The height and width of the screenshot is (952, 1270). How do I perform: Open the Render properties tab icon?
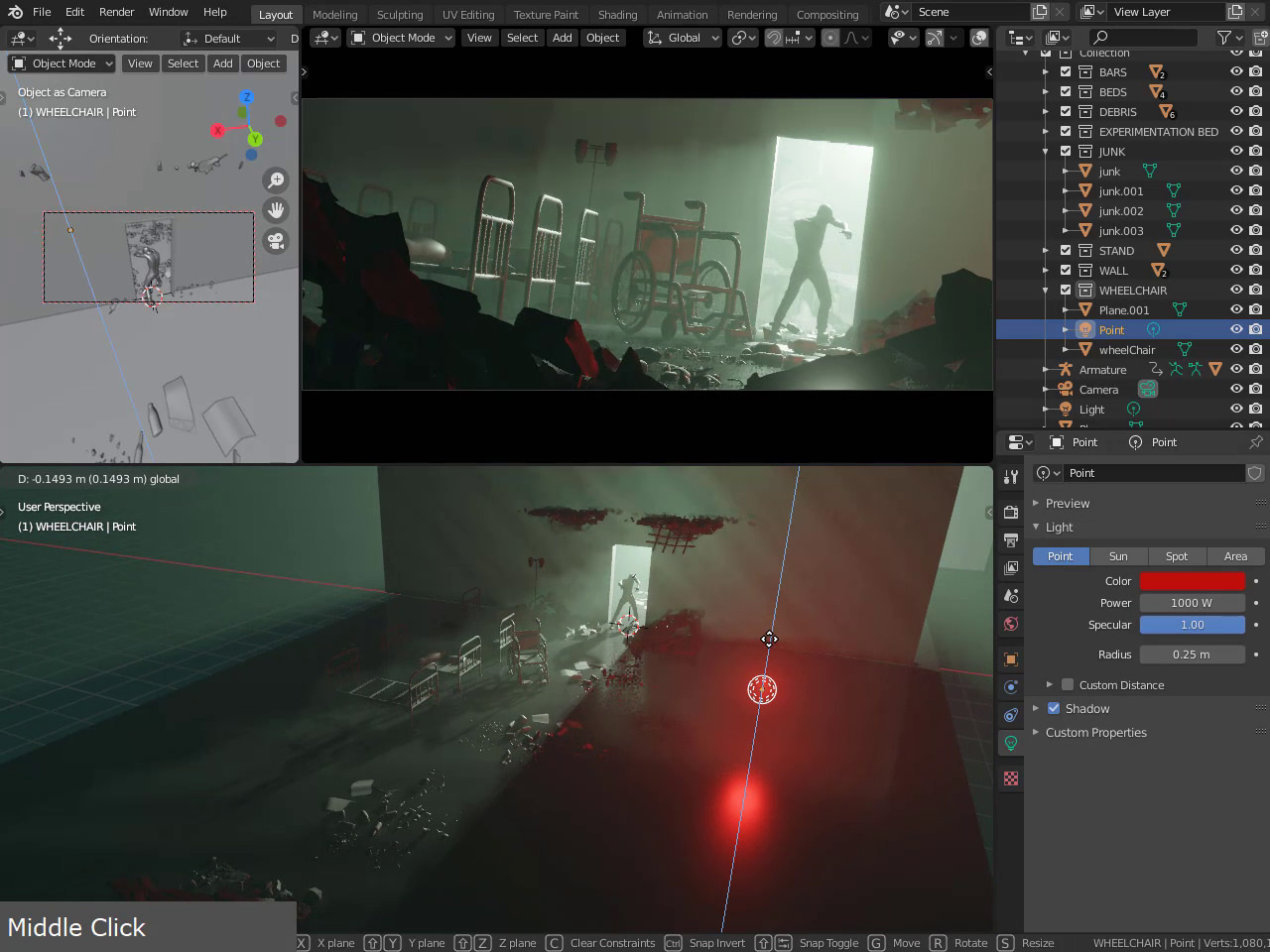(x=1010, y=513)
